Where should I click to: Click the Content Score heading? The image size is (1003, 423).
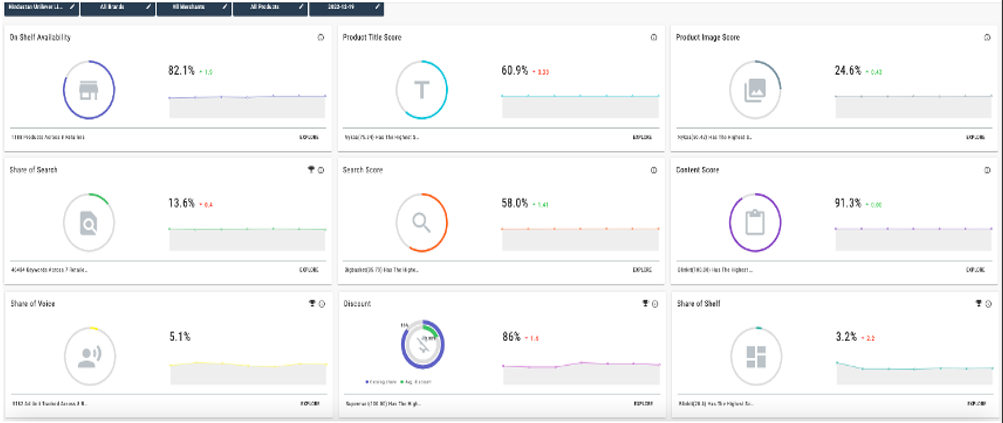pyautogui.click(x=698, y=170)
